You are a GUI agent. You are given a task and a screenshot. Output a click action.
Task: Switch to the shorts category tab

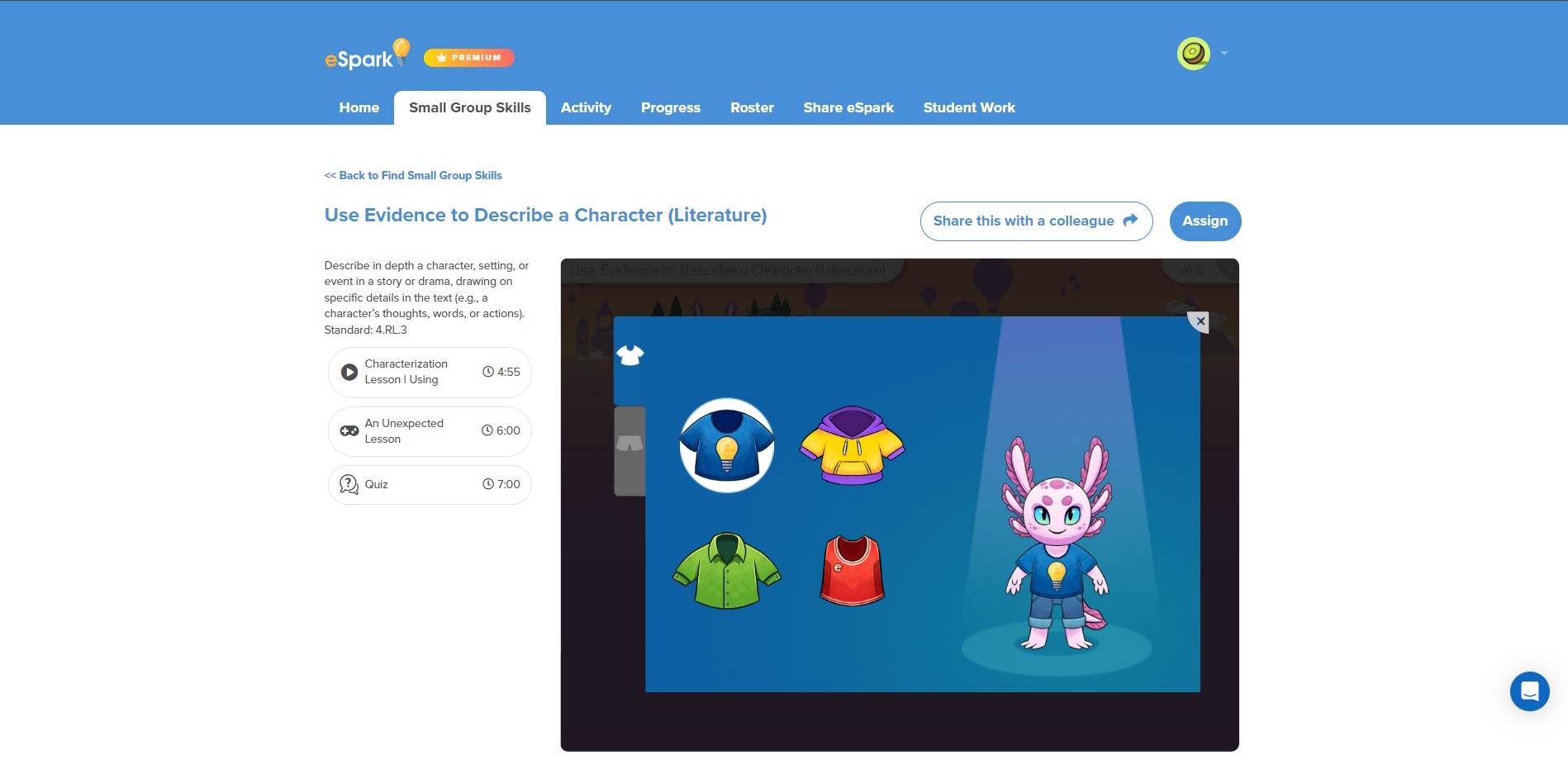630,450
